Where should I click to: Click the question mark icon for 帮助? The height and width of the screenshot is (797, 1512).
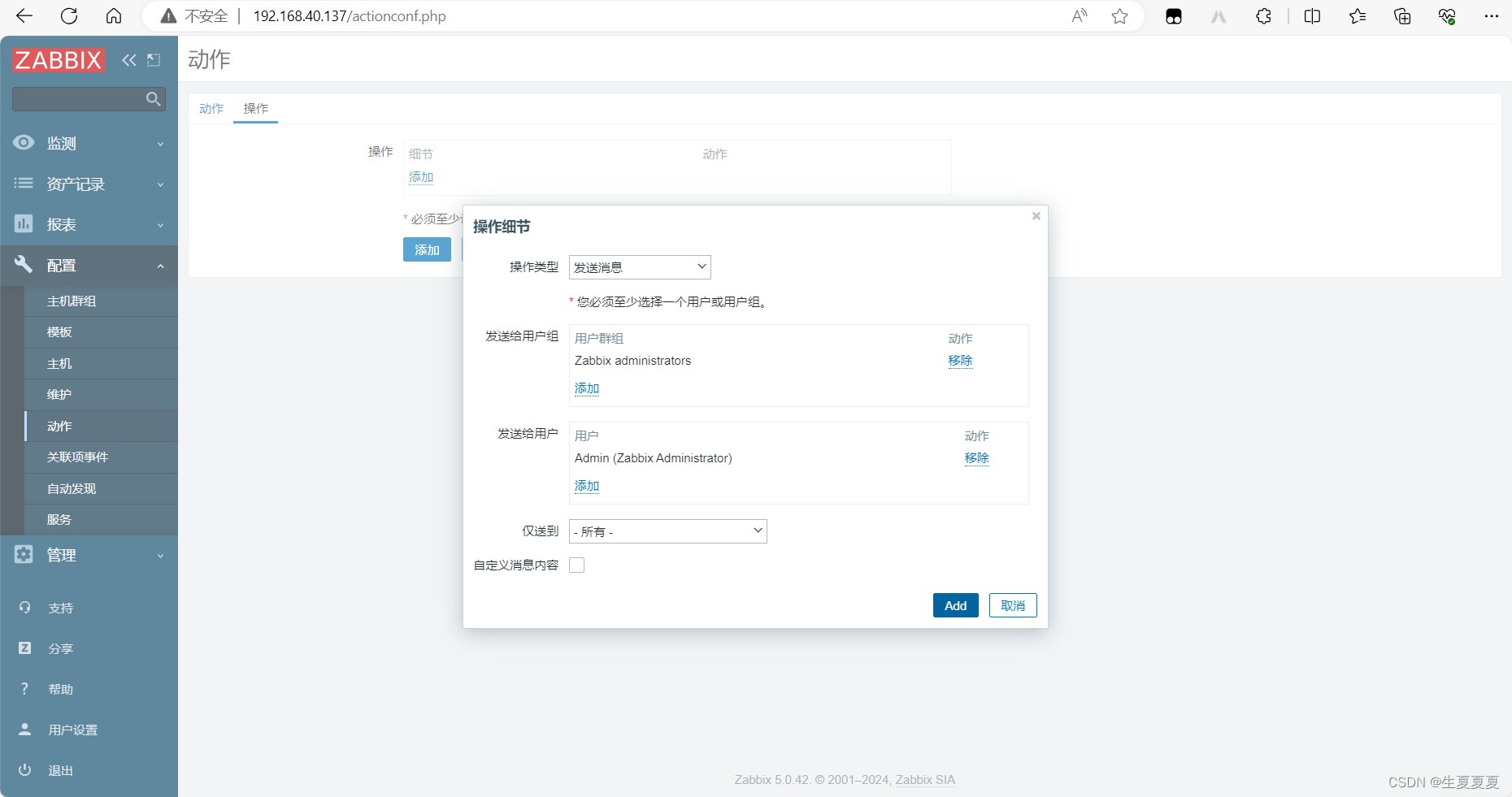click(x=24, y=688)
